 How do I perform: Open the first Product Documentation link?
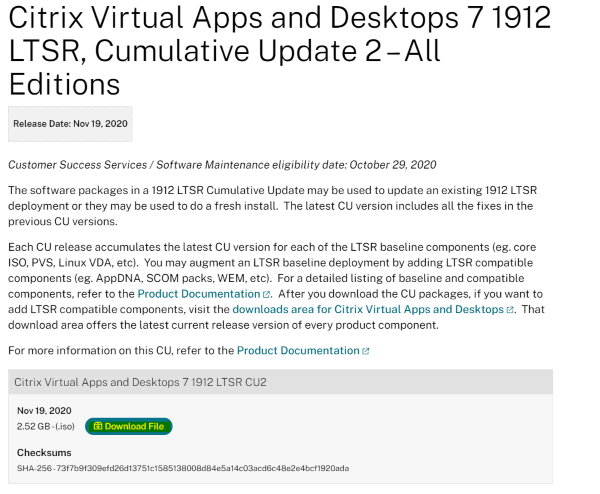pos(199,294)
